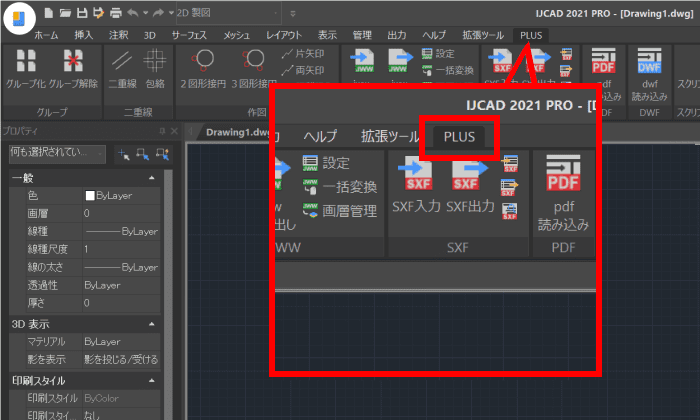Open the IJCAD application menu logo button
This screenshot has height=420, width=700.
click(x=19, y=18)
